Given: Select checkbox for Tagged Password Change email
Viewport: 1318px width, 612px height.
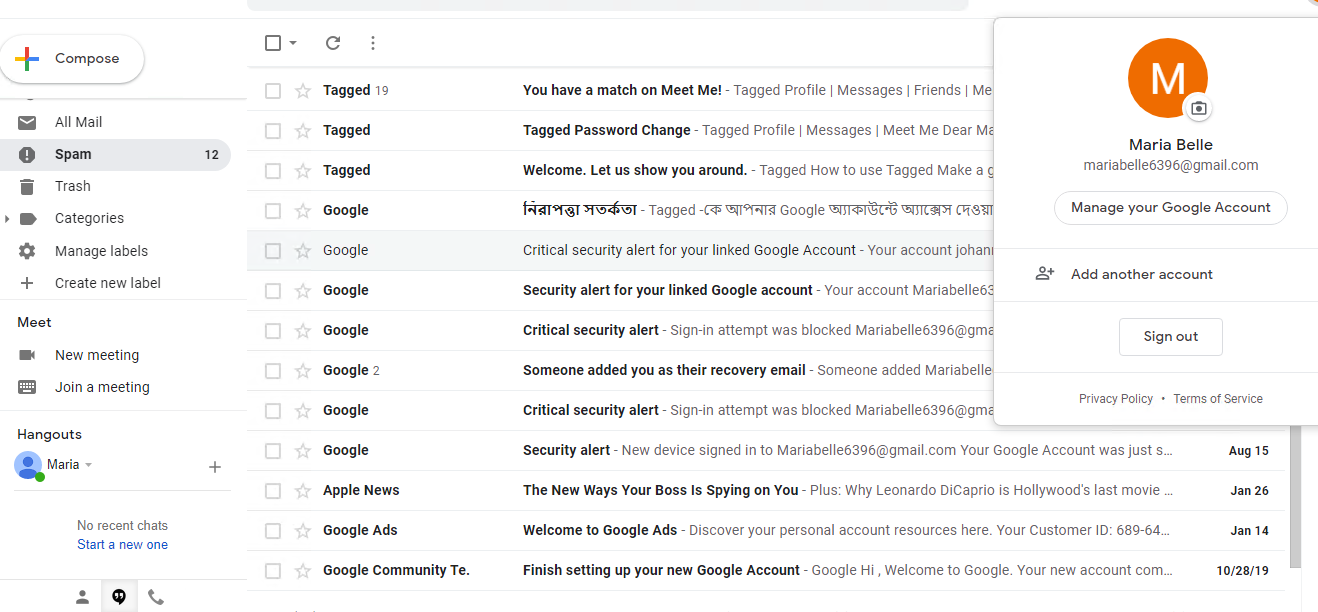Looking at the screenshot, I should click(273, 131).
